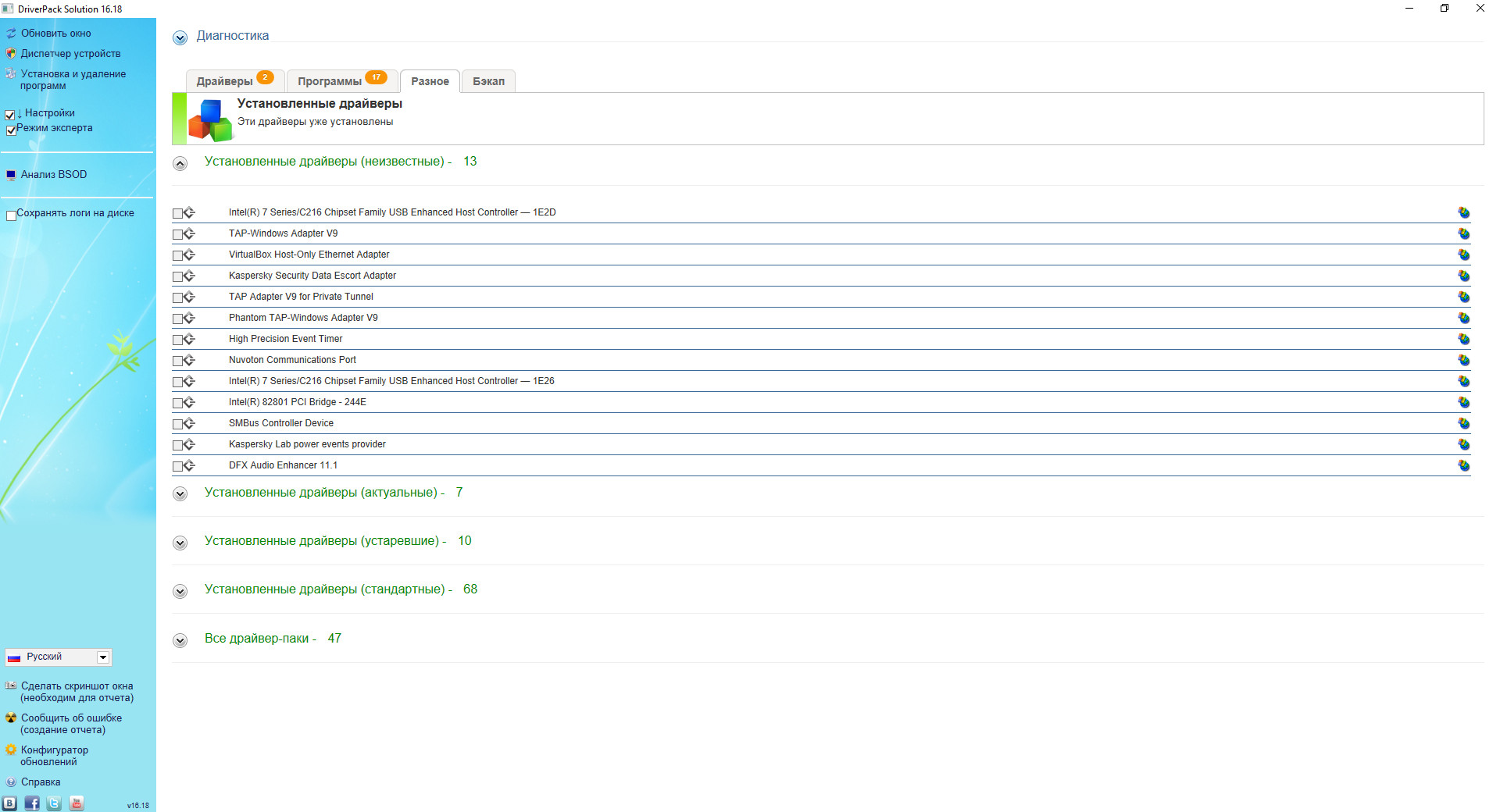Image resolution: width=1500 pixels, height=812 pixels.
Task: Select checkbox for High Precision Event Timer
Action: [177, 340]
